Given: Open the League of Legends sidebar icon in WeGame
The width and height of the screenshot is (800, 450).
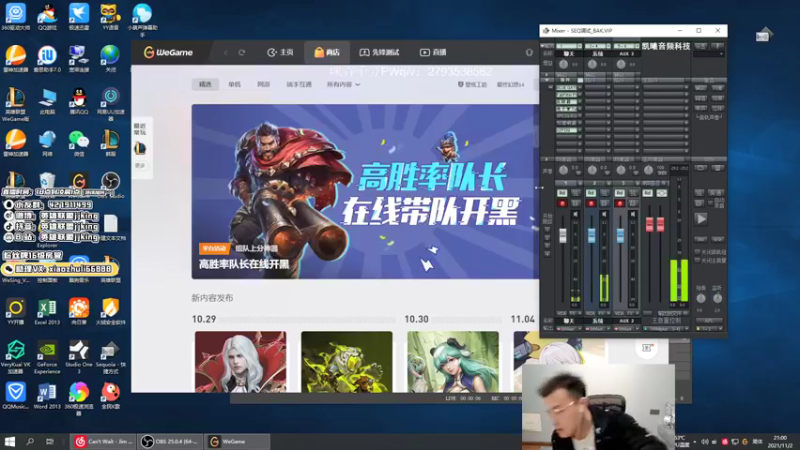Looking at the screenshot, I should coord(140,148).
